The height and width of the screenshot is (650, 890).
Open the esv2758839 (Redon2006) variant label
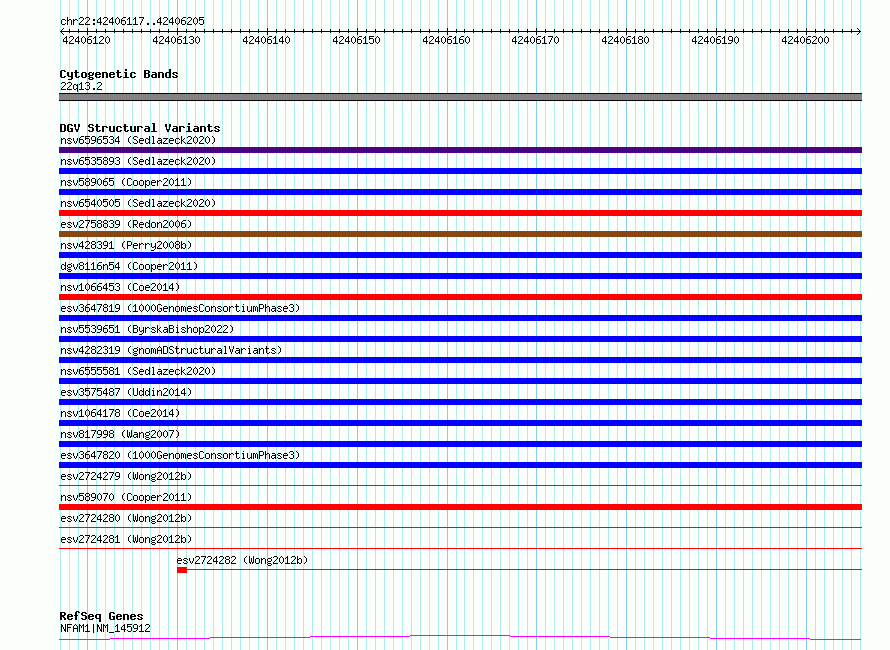pyautogui.click(x=126, y=224)
